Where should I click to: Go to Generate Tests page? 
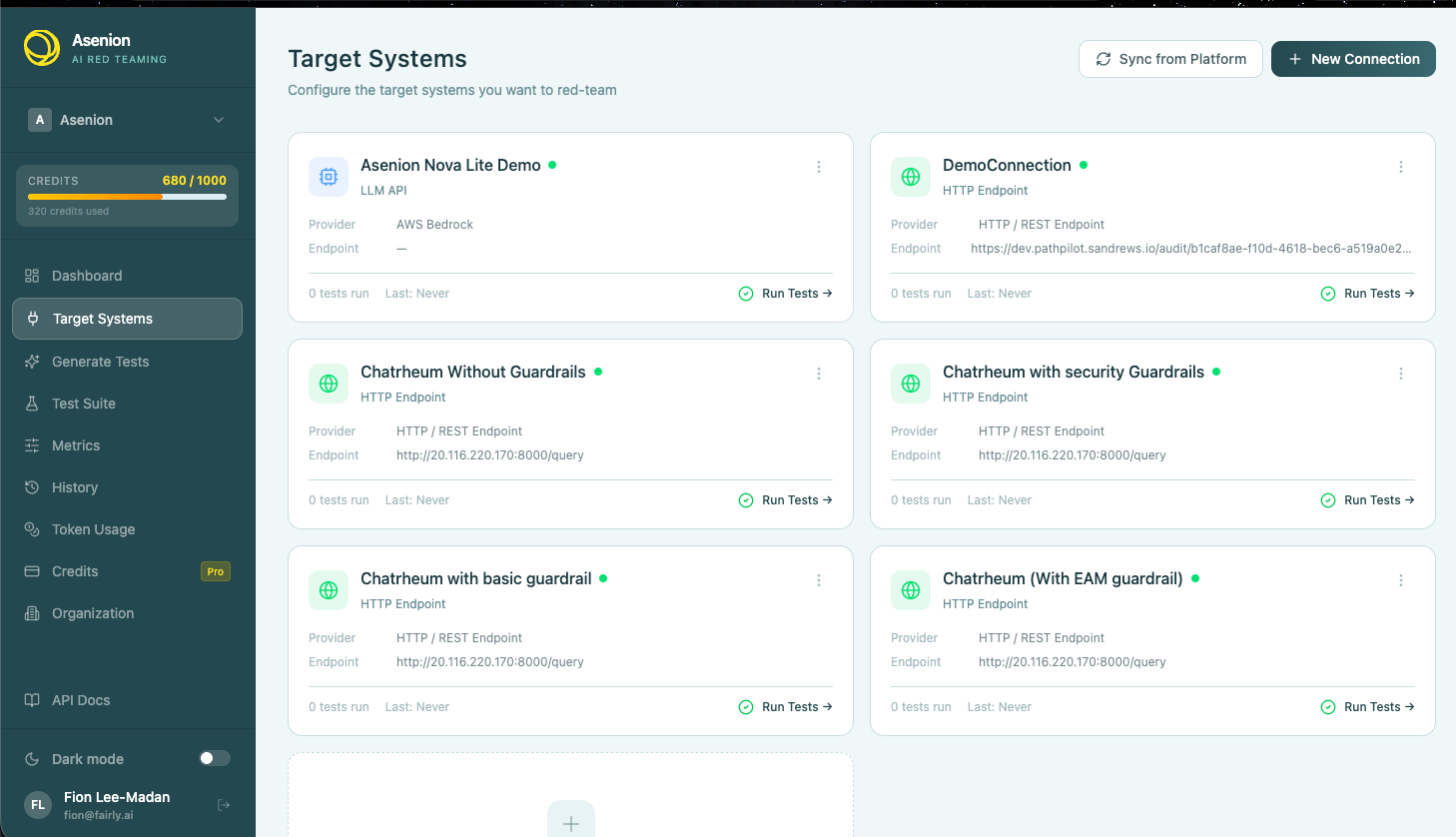pos(127,362)
